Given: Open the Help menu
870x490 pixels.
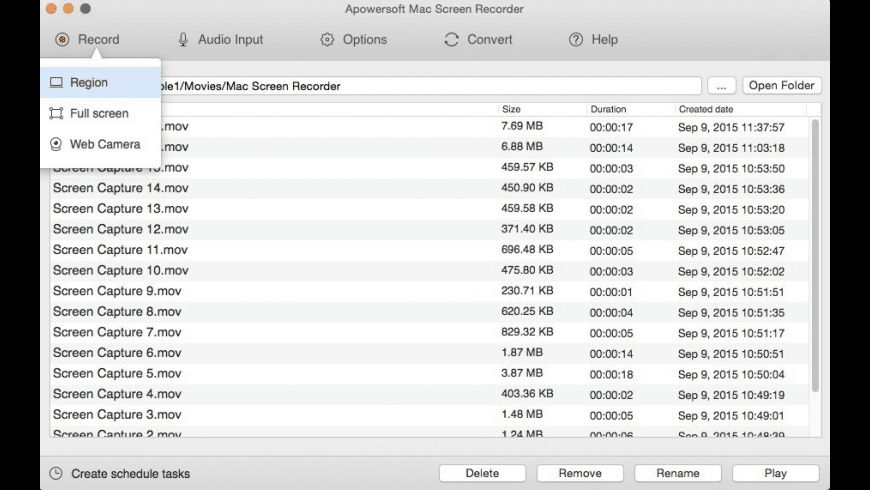Looking at the screenshot, I should [x=593, y=39].
